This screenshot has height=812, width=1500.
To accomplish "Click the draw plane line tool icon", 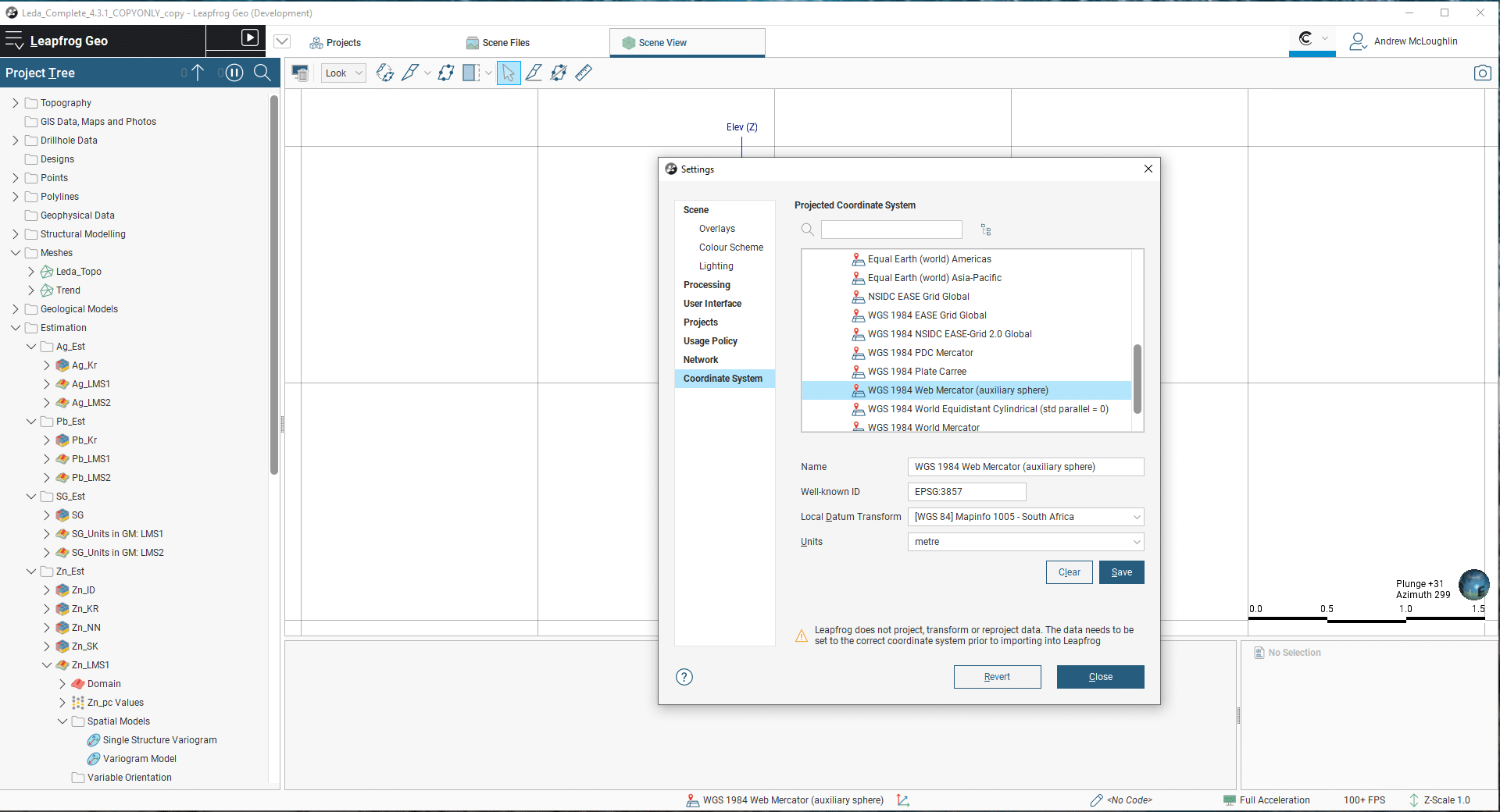I will (x=559, y=73).
